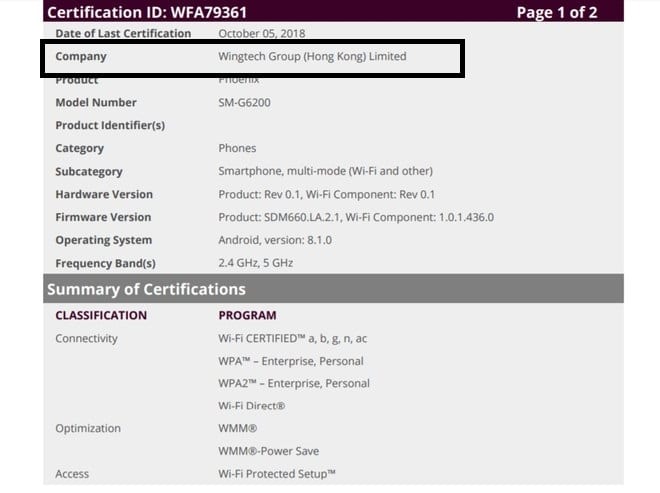
Task: Click the 'Operating System' label
Action: pos(104,240)
